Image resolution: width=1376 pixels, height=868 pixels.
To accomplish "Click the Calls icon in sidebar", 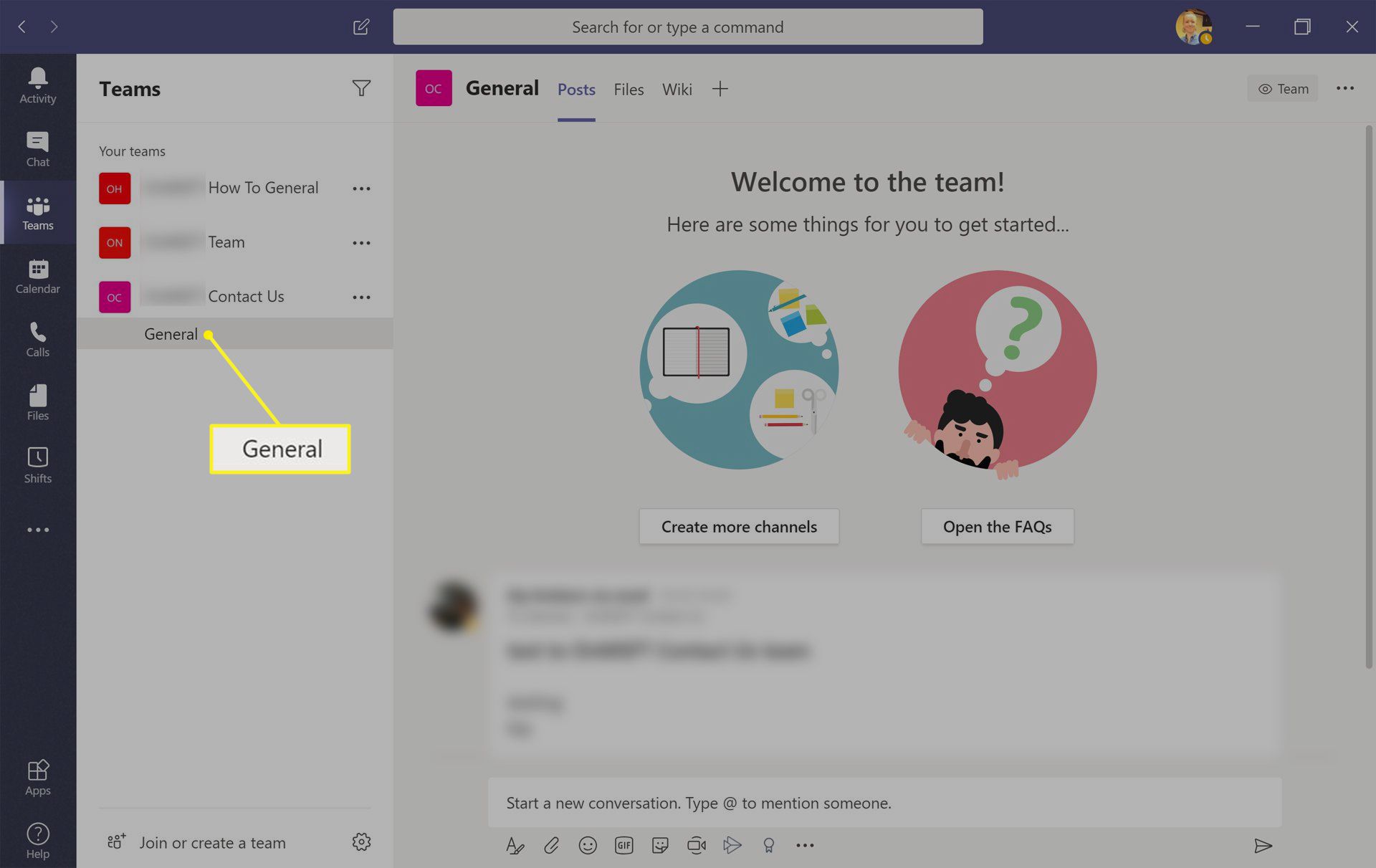I will [x=38, y=340].
